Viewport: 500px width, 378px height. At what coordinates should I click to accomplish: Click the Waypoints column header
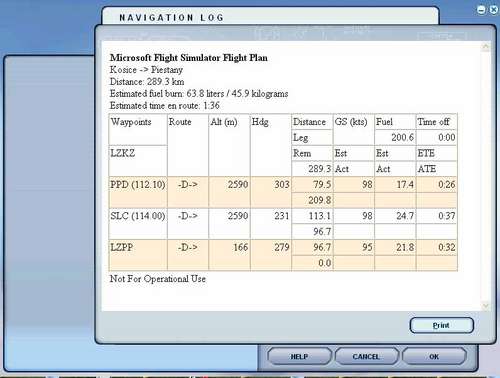click(138, 129)
